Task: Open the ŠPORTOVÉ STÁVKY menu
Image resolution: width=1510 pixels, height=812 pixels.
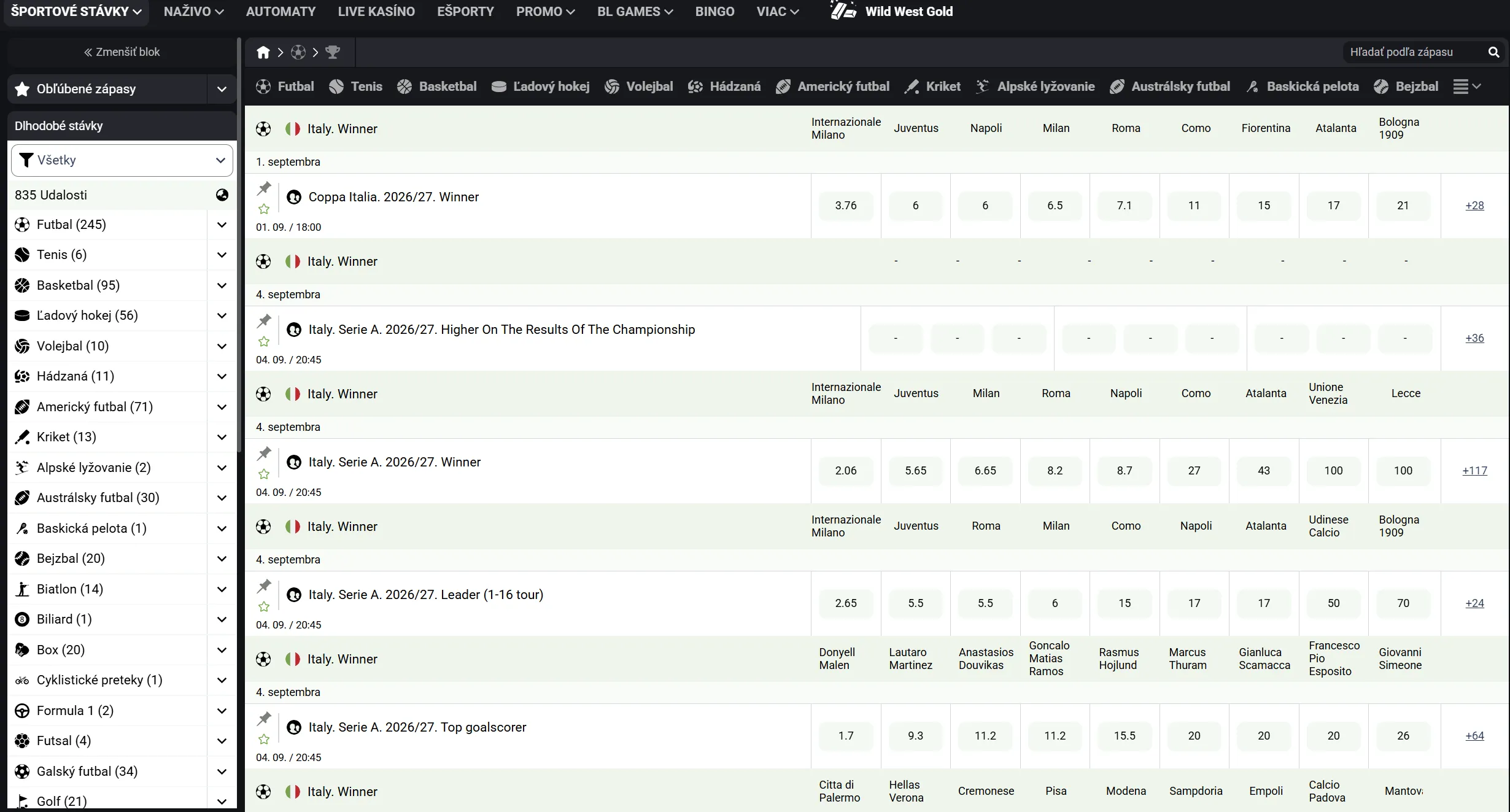Action: [x=76, y=12]
